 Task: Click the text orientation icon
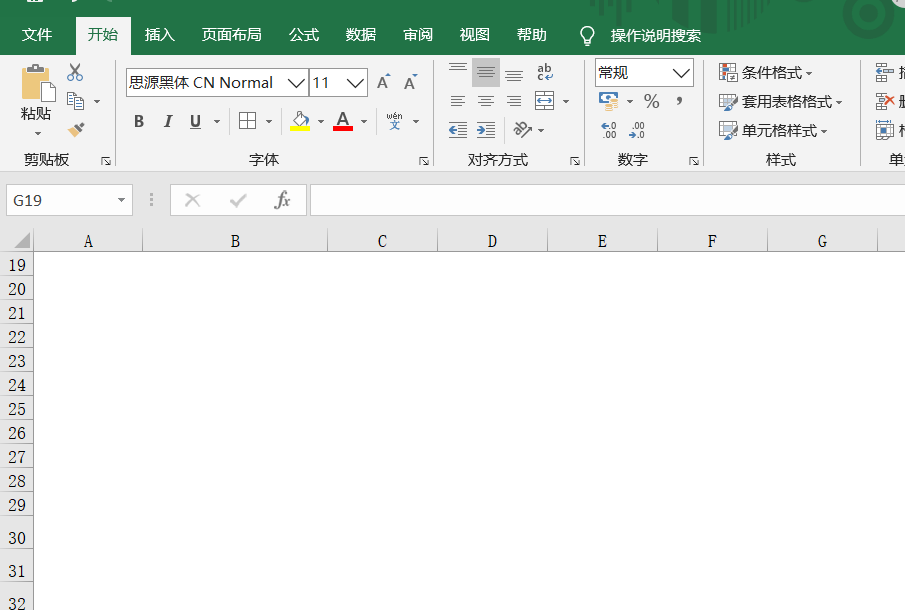(x=522, y=129)
